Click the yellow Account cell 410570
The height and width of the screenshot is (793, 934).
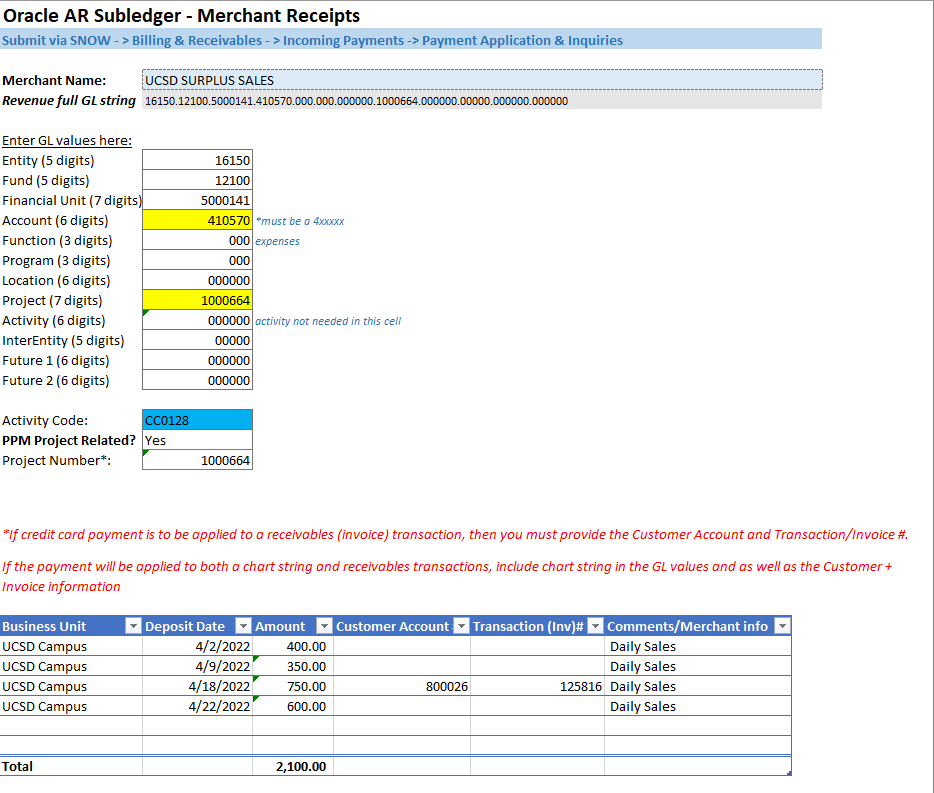point(198,220)
